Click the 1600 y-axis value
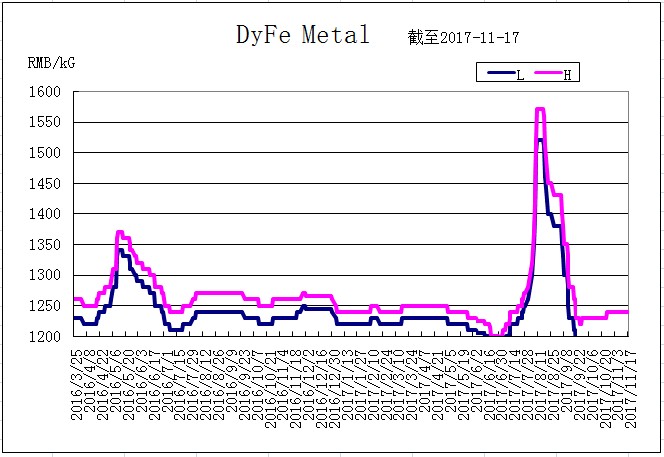The height and width of the screenshot is (457, 664). point(45,92)
